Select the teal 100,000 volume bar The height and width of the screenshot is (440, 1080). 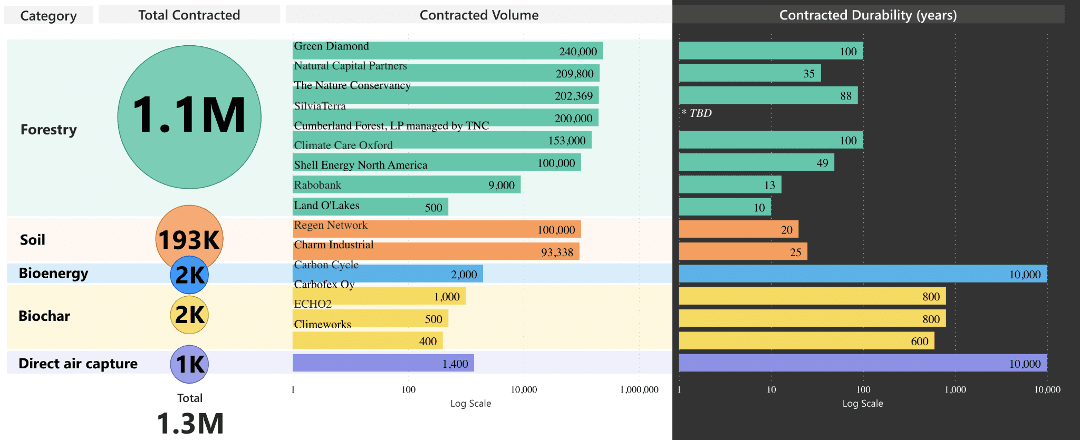[x=437, y=163]
